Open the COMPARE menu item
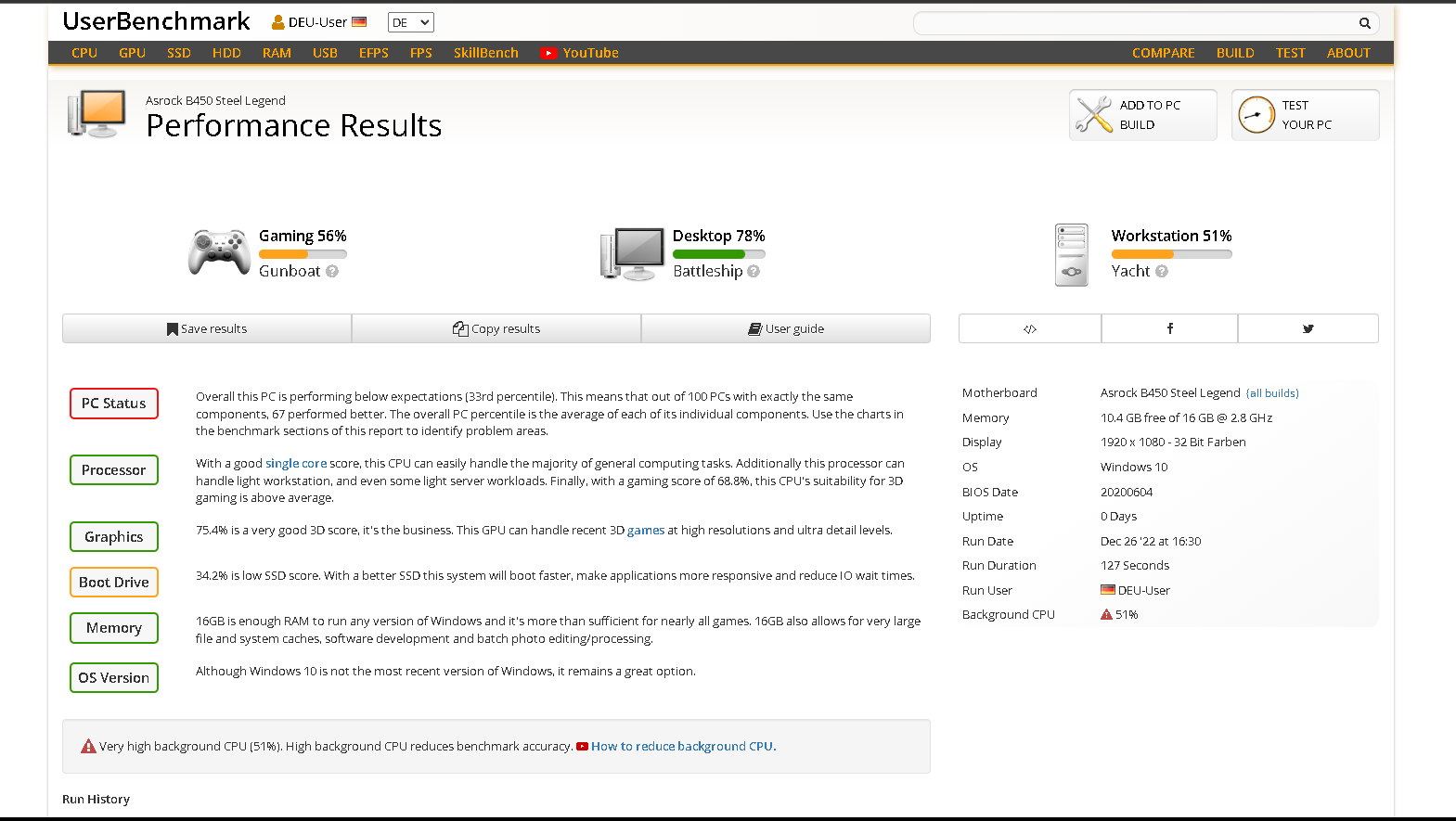Viewport: 1456px width, 821px height. [1163, 53]
